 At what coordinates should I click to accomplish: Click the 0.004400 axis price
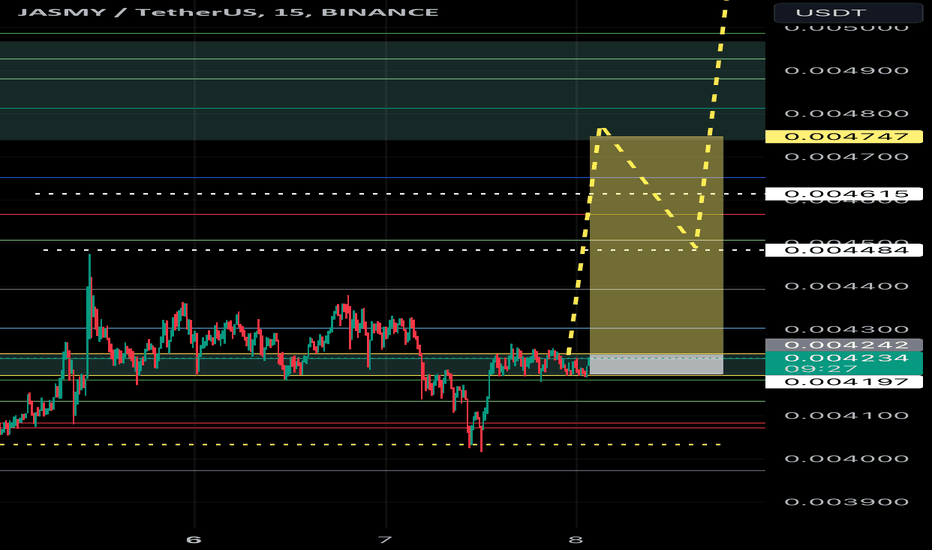pos(846,286)
